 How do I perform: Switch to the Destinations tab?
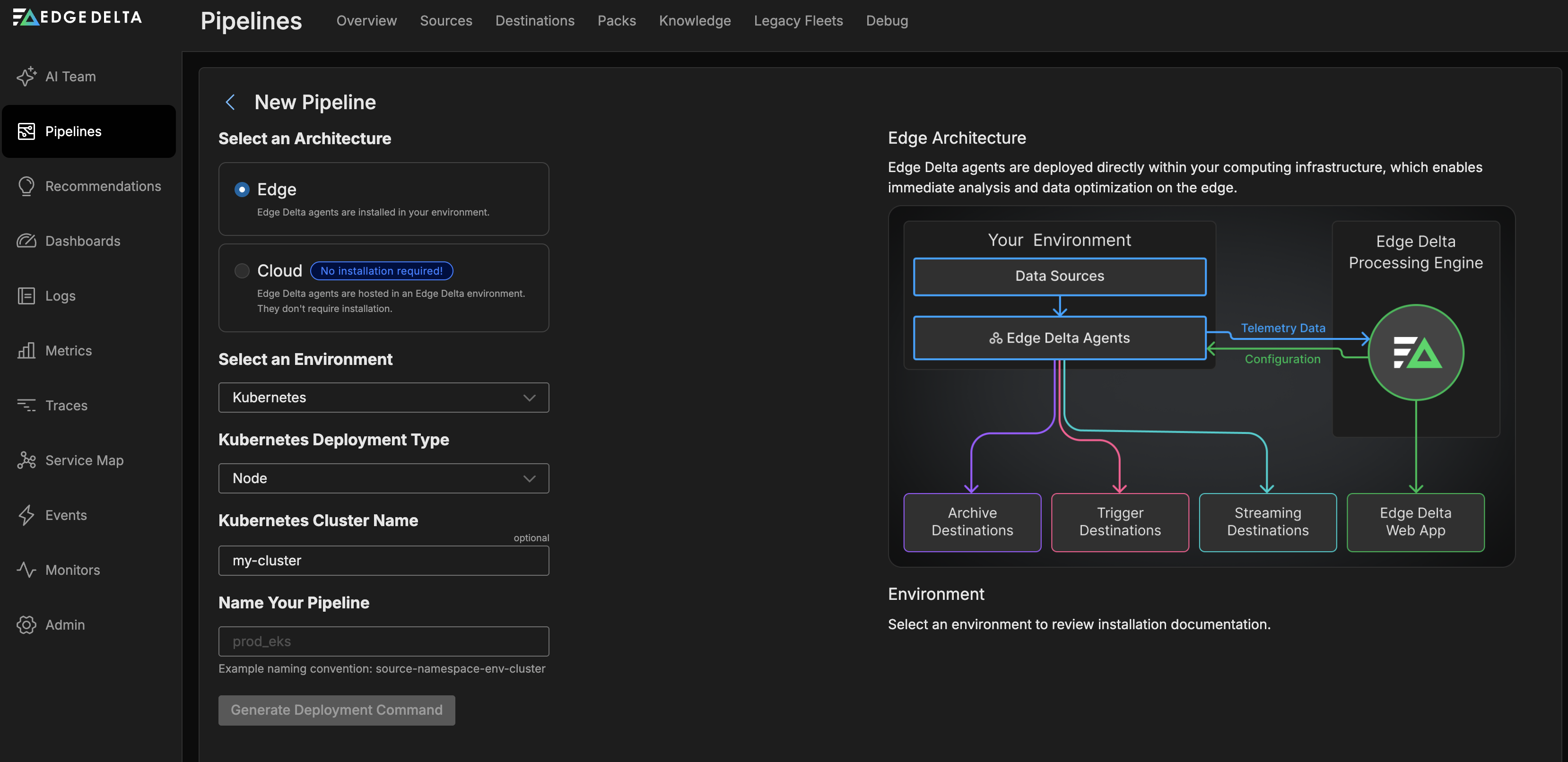point(534,21)
